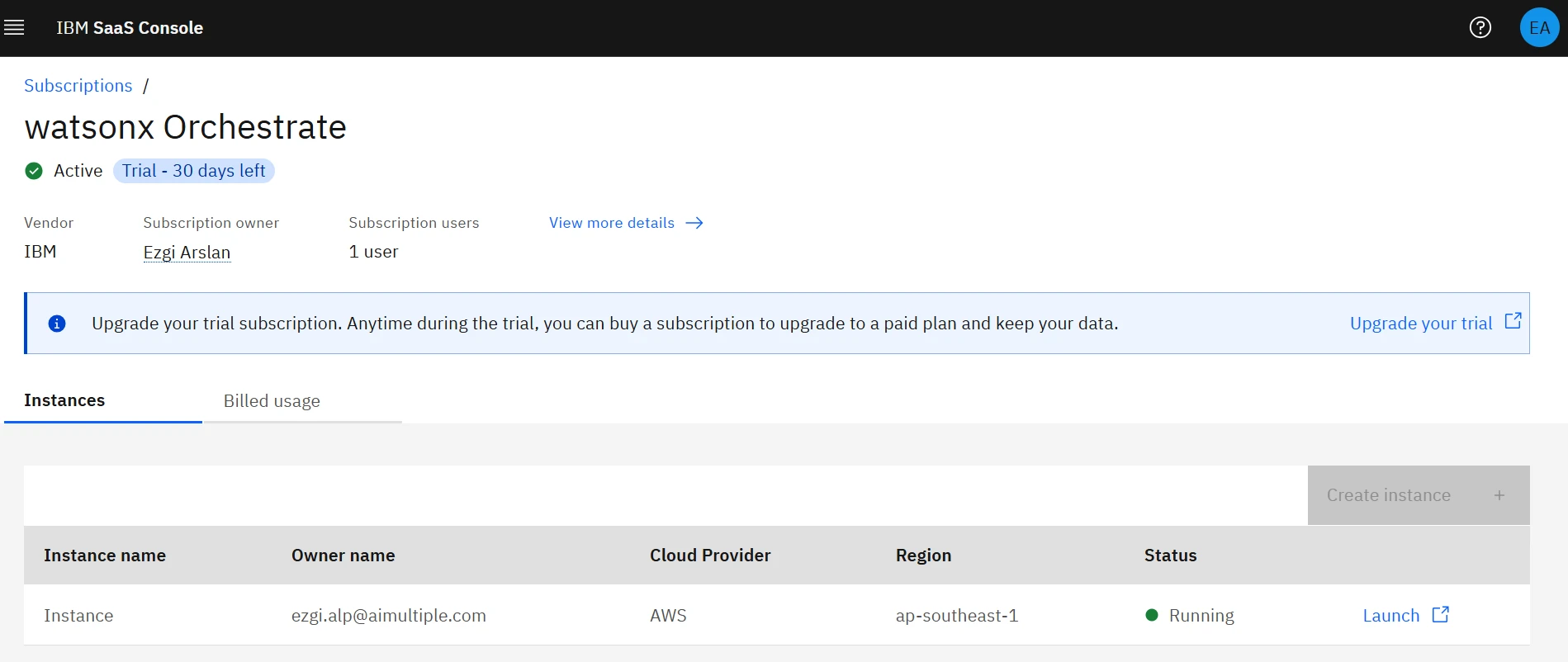Switch to the Billed usage tab

pyautogui.click(x=303, y=401)
